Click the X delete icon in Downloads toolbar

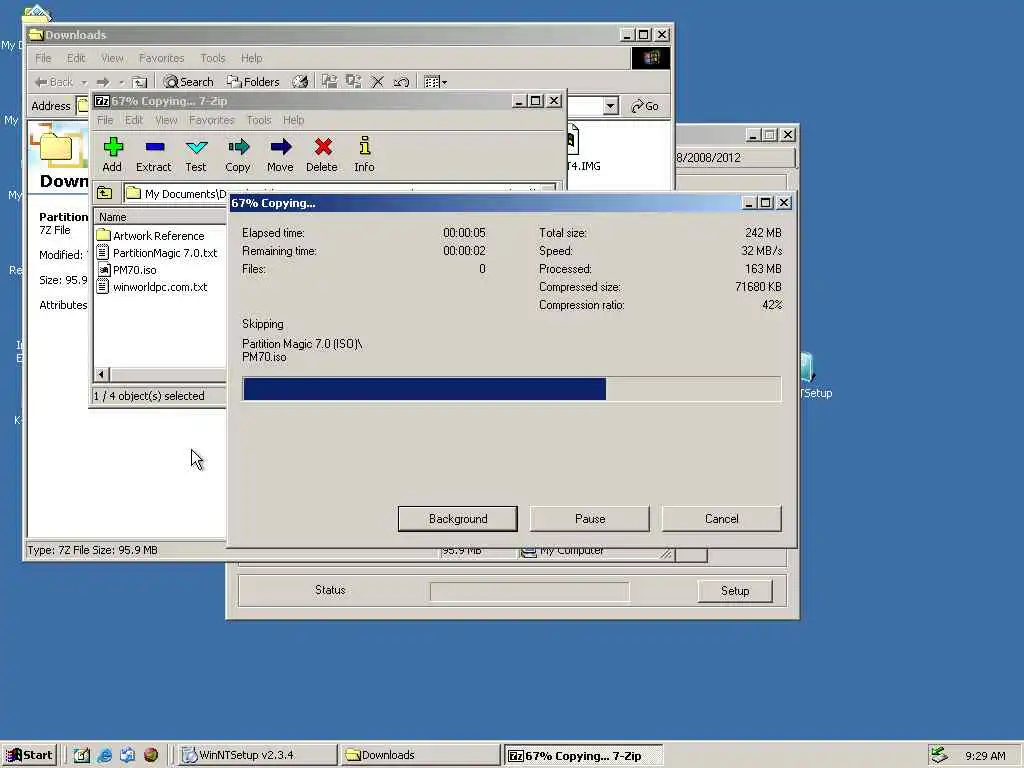click(377, 82)
